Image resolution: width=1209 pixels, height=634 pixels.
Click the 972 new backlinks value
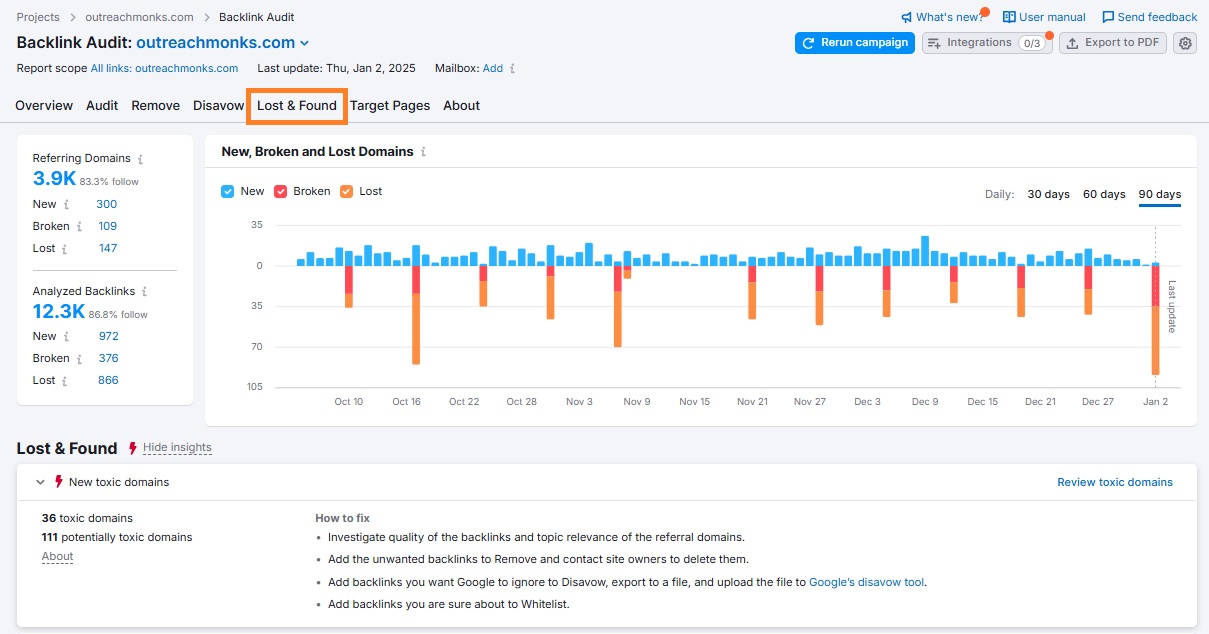108,336
